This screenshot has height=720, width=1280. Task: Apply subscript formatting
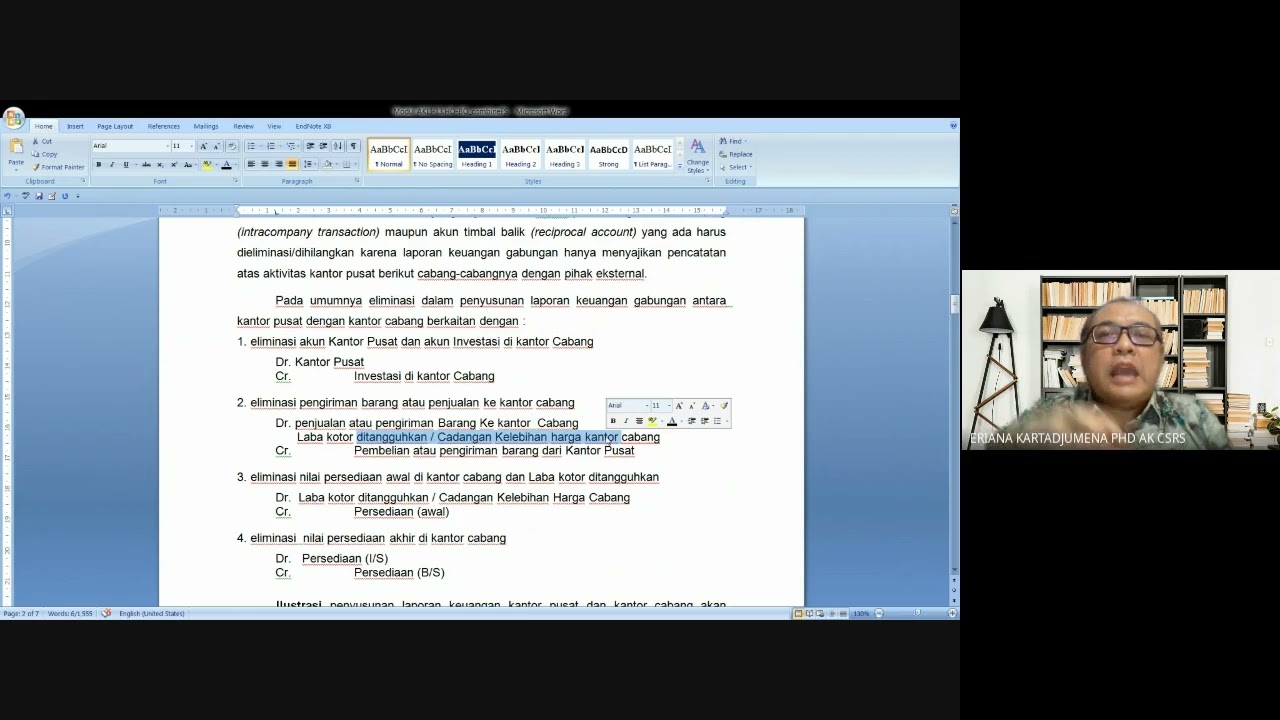[160, 164]
